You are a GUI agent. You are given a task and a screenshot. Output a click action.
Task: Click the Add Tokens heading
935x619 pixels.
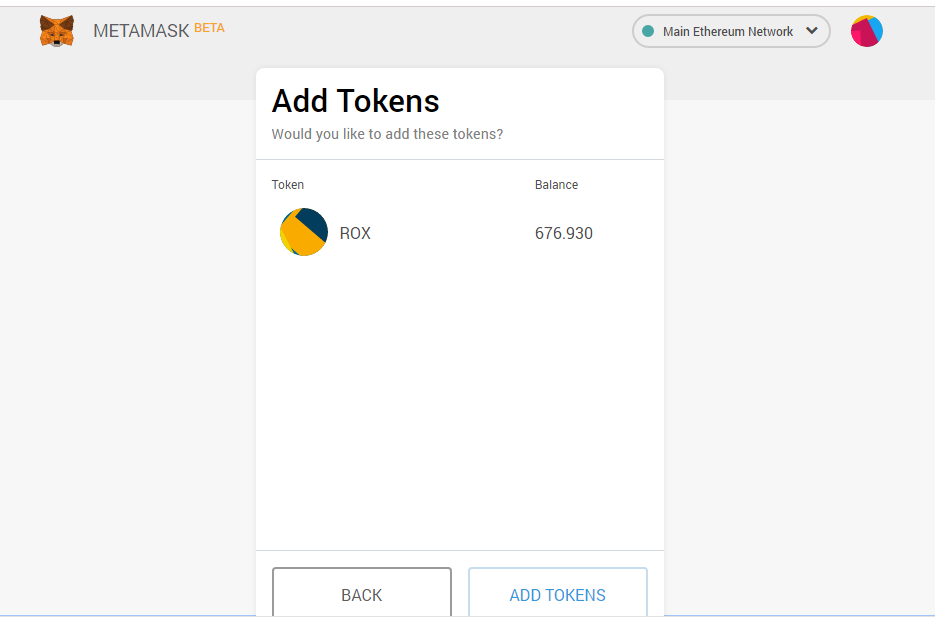(x=355, y=101)
